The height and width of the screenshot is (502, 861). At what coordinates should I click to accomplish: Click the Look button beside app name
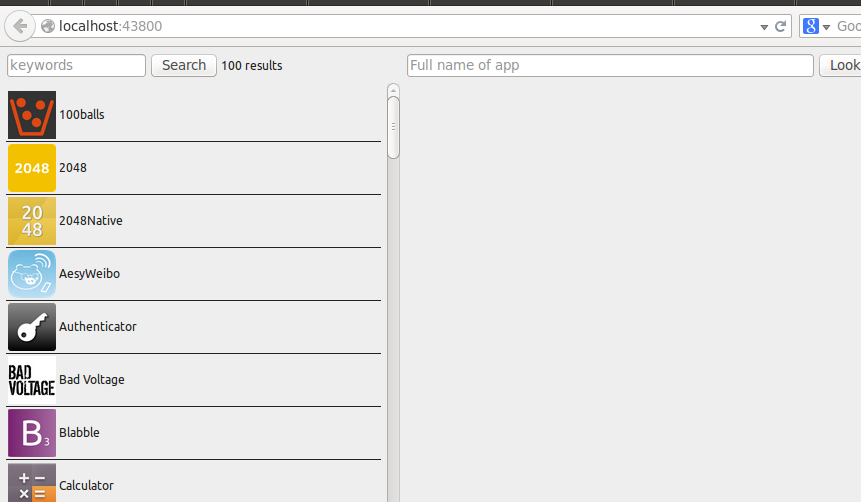840,65
